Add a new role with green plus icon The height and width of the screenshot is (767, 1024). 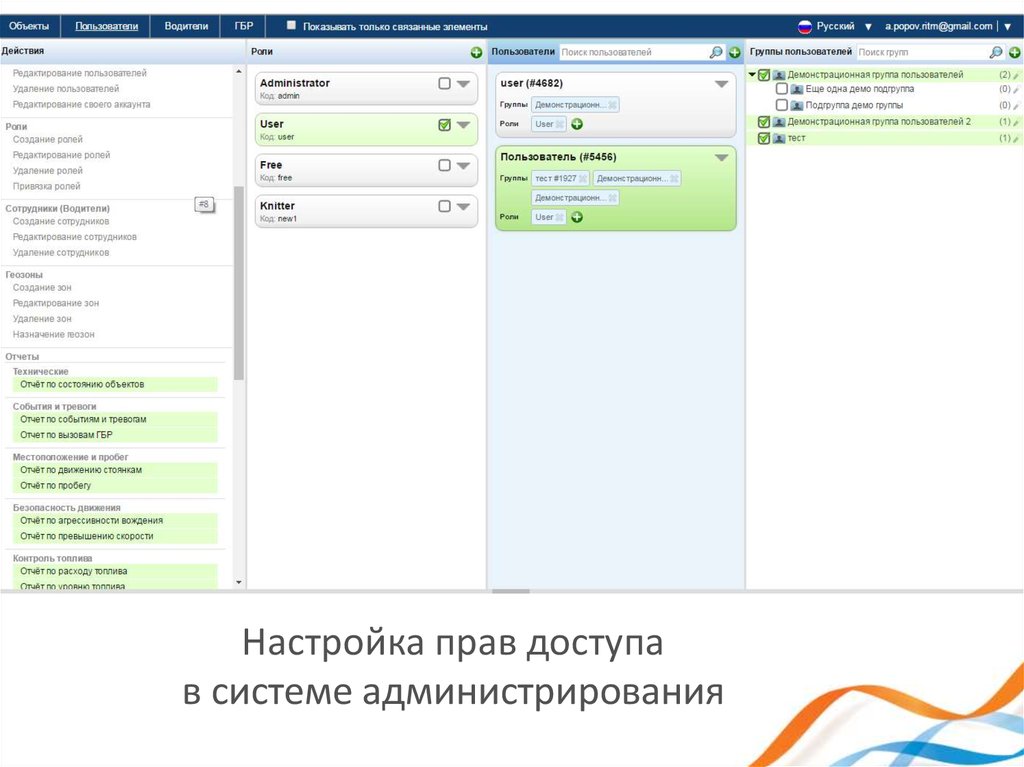point(477,51)
